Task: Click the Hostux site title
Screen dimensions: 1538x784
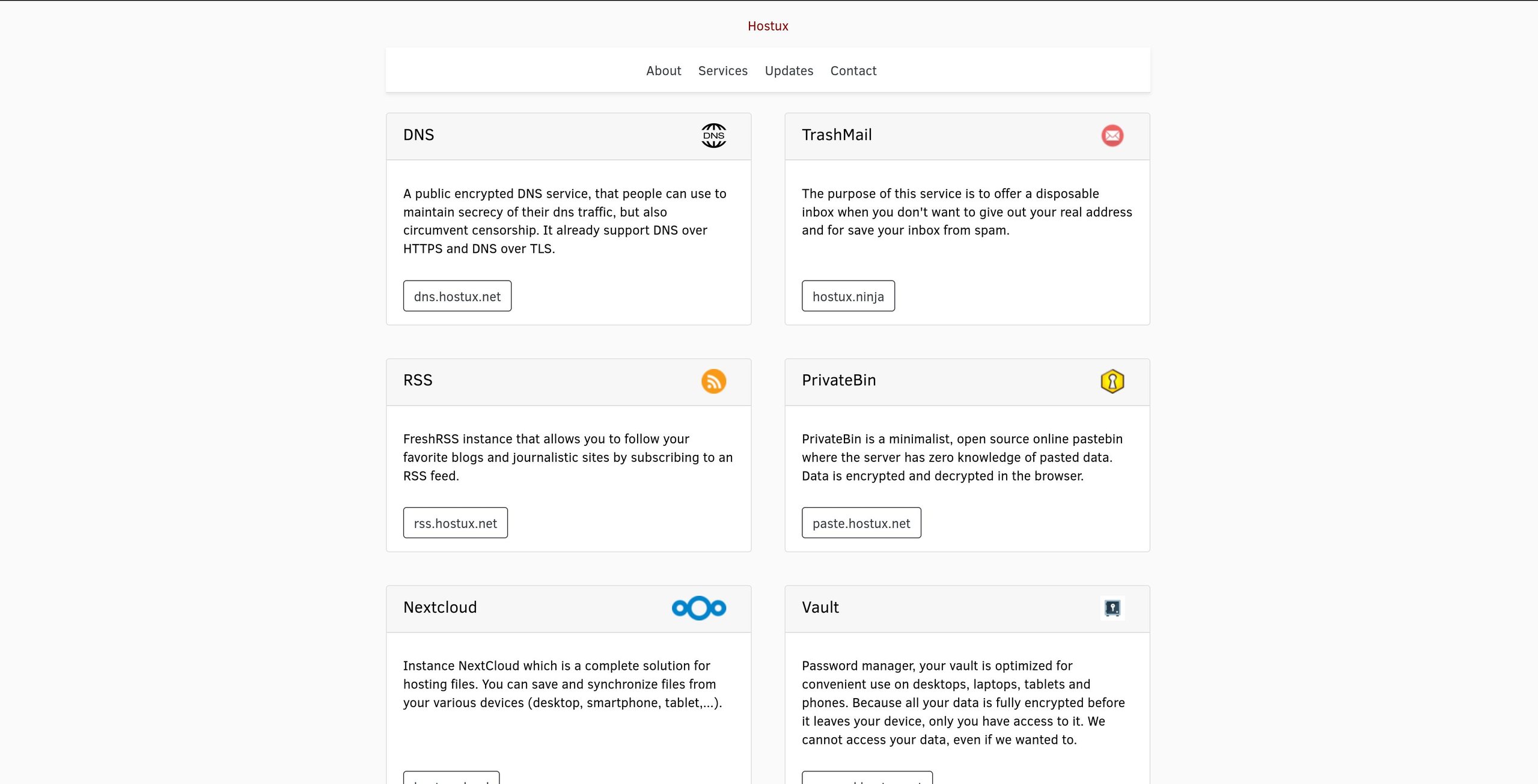Action: click(767, 26)
